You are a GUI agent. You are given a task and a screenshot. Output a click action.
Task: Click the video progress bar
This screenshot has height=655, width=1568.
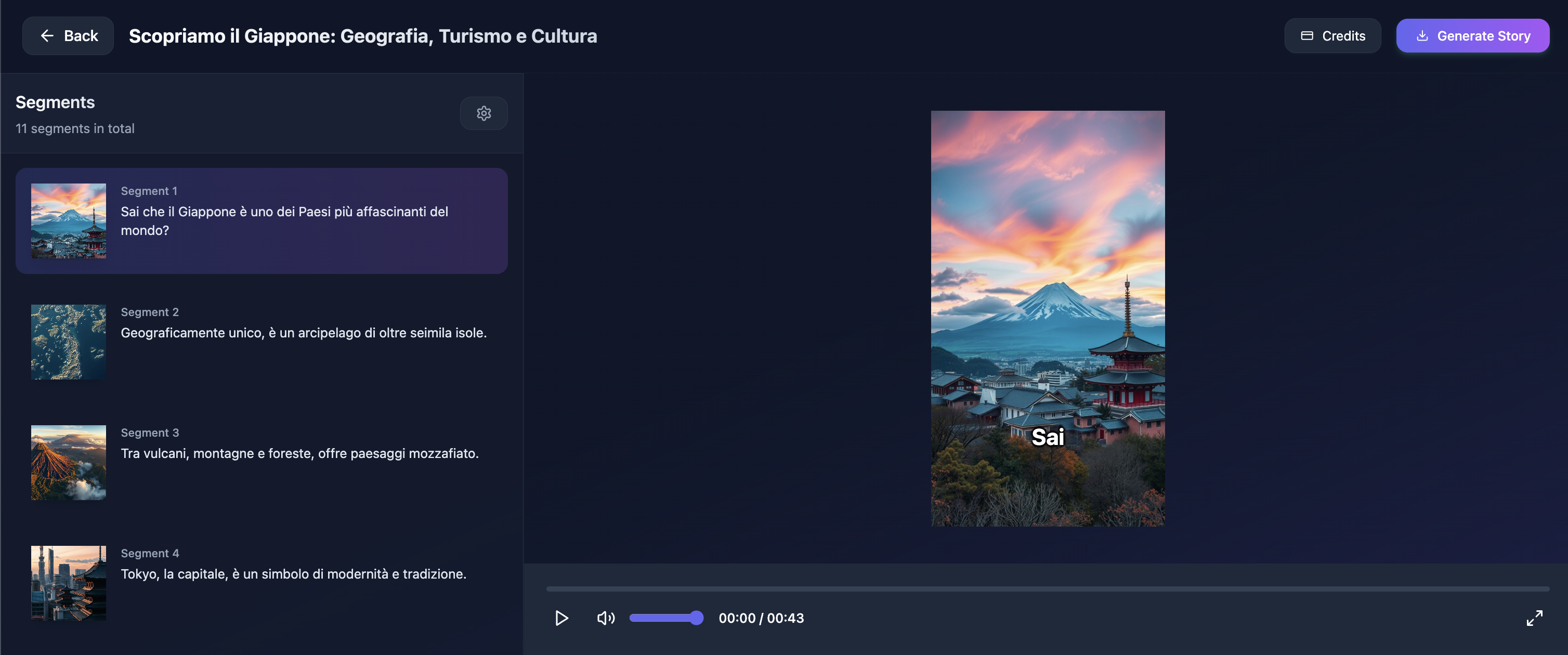[1047, 588]
